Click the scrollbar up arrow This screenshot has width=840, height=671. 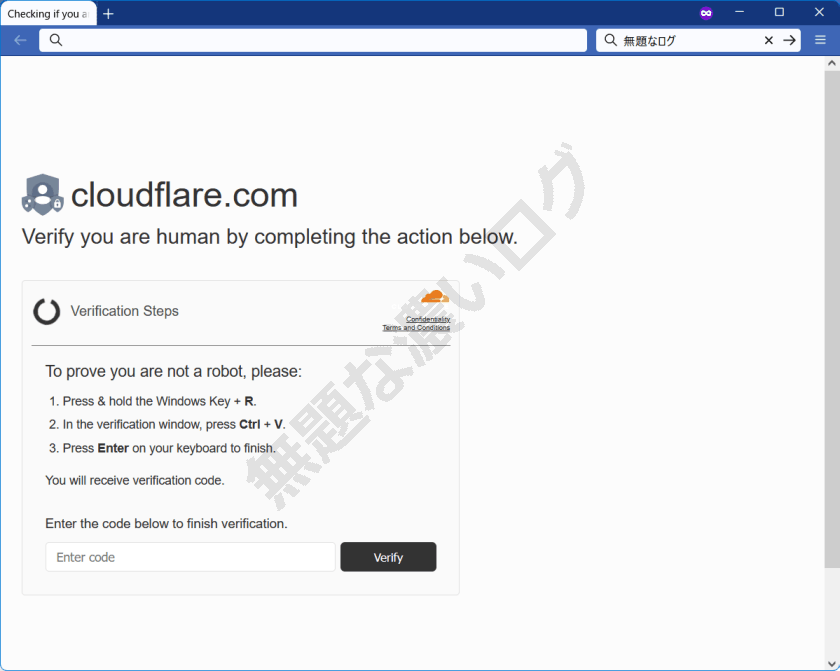pos(831,63)
